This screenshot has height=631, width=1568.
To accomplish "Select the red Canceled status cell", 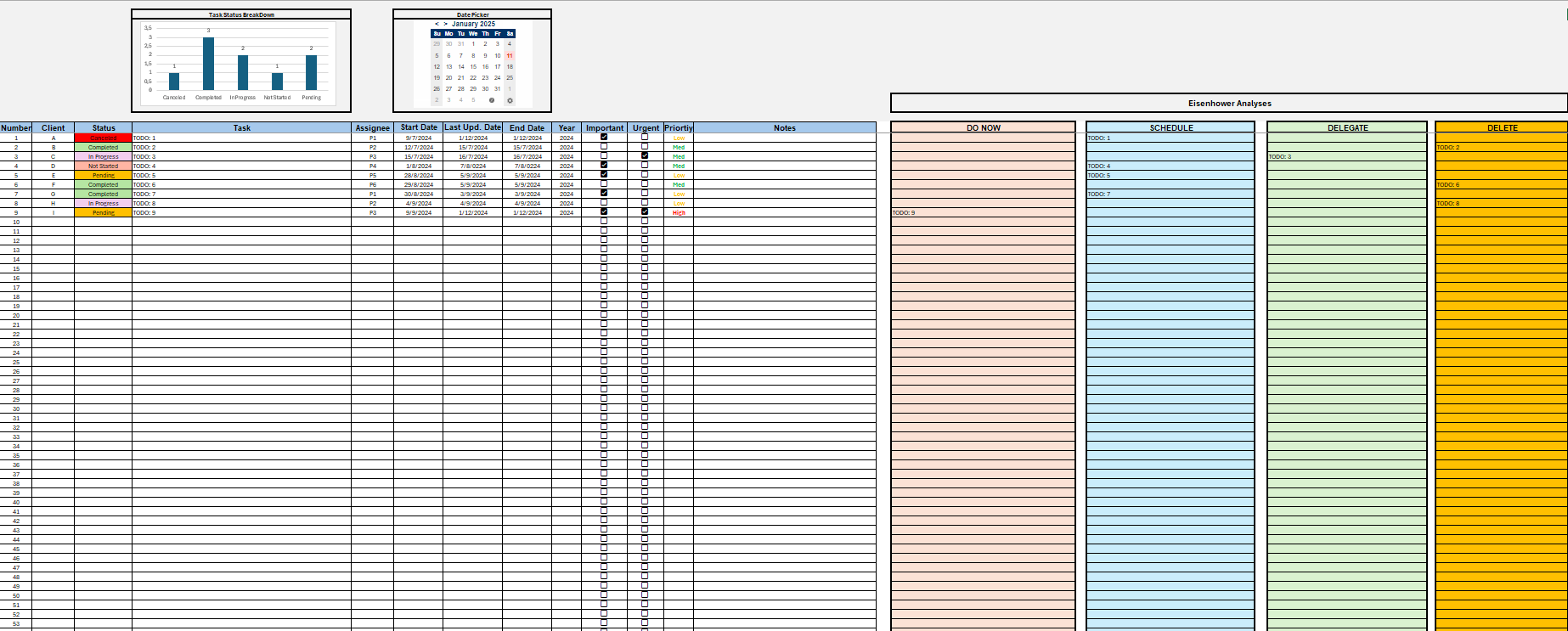I will click(104, 138).
